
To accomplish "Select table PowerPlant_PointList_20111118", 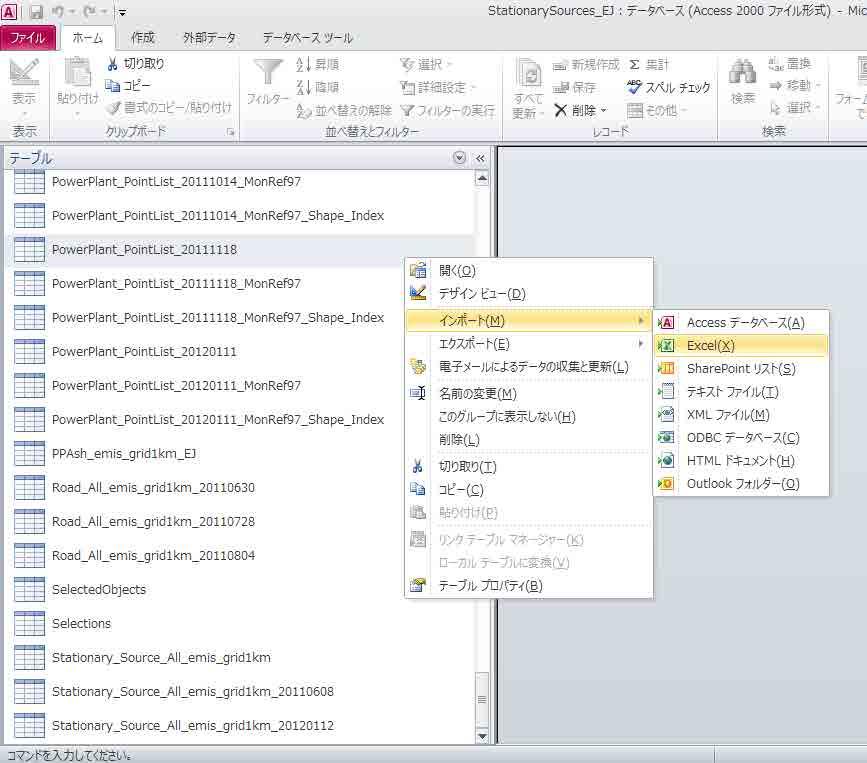I will pyautogui.click(x=144, y=249).
